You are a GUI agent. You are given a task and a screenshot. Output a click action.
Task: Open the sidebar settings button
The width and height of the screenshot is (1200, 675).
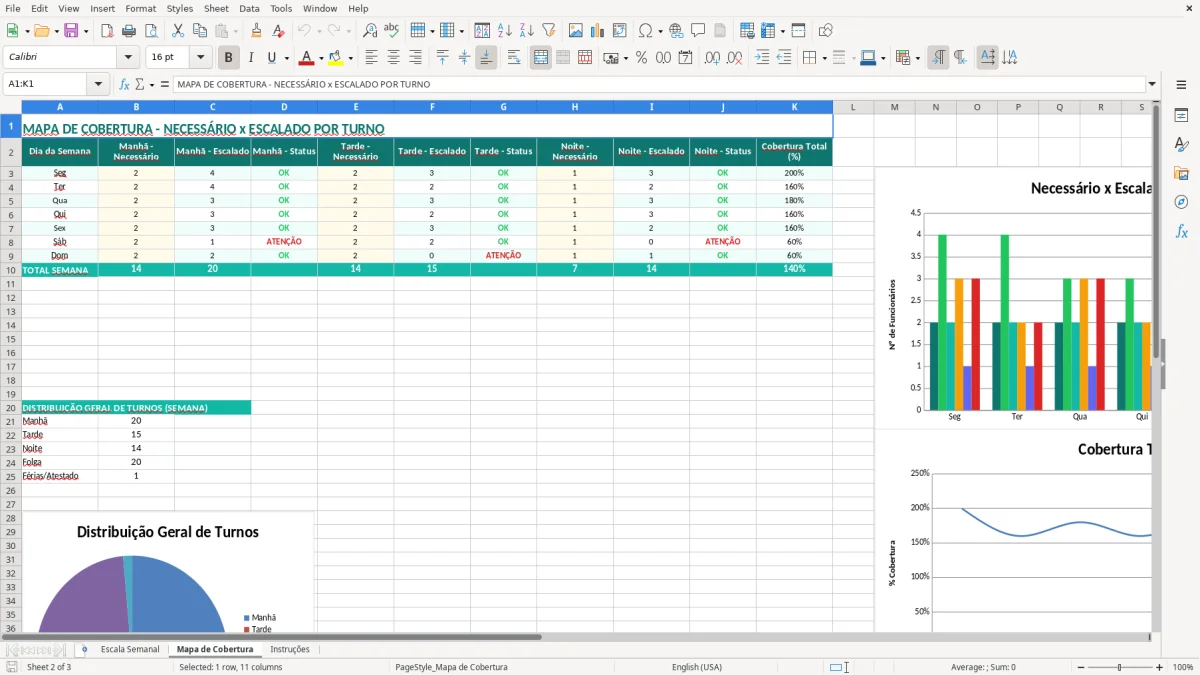tap(1181, 87)
